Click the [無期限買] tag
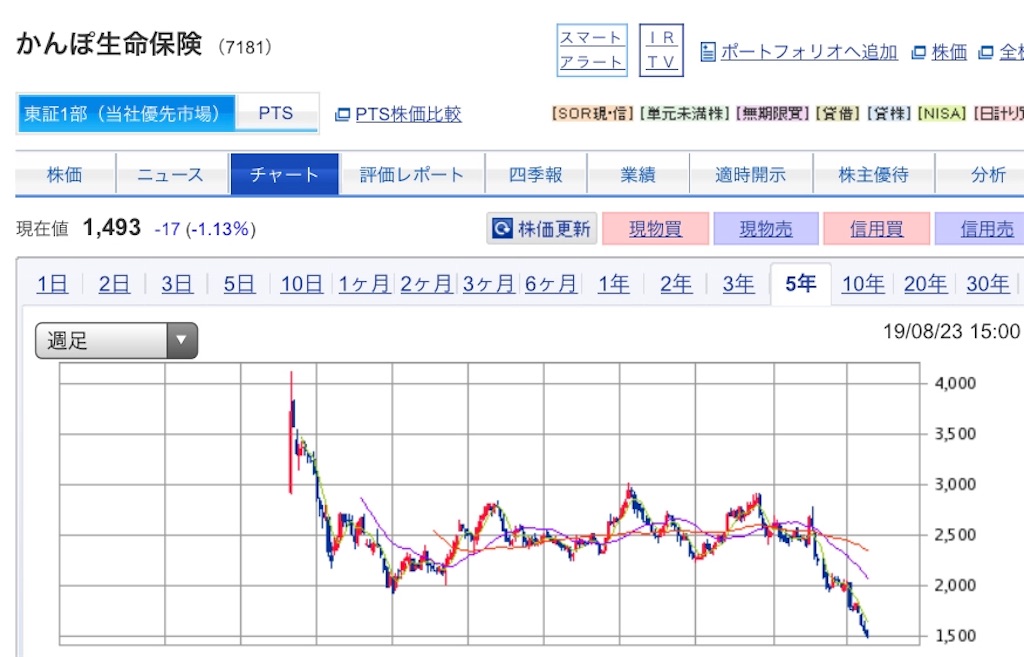This screenshot has height=657, width=1024. pos(773,114)
